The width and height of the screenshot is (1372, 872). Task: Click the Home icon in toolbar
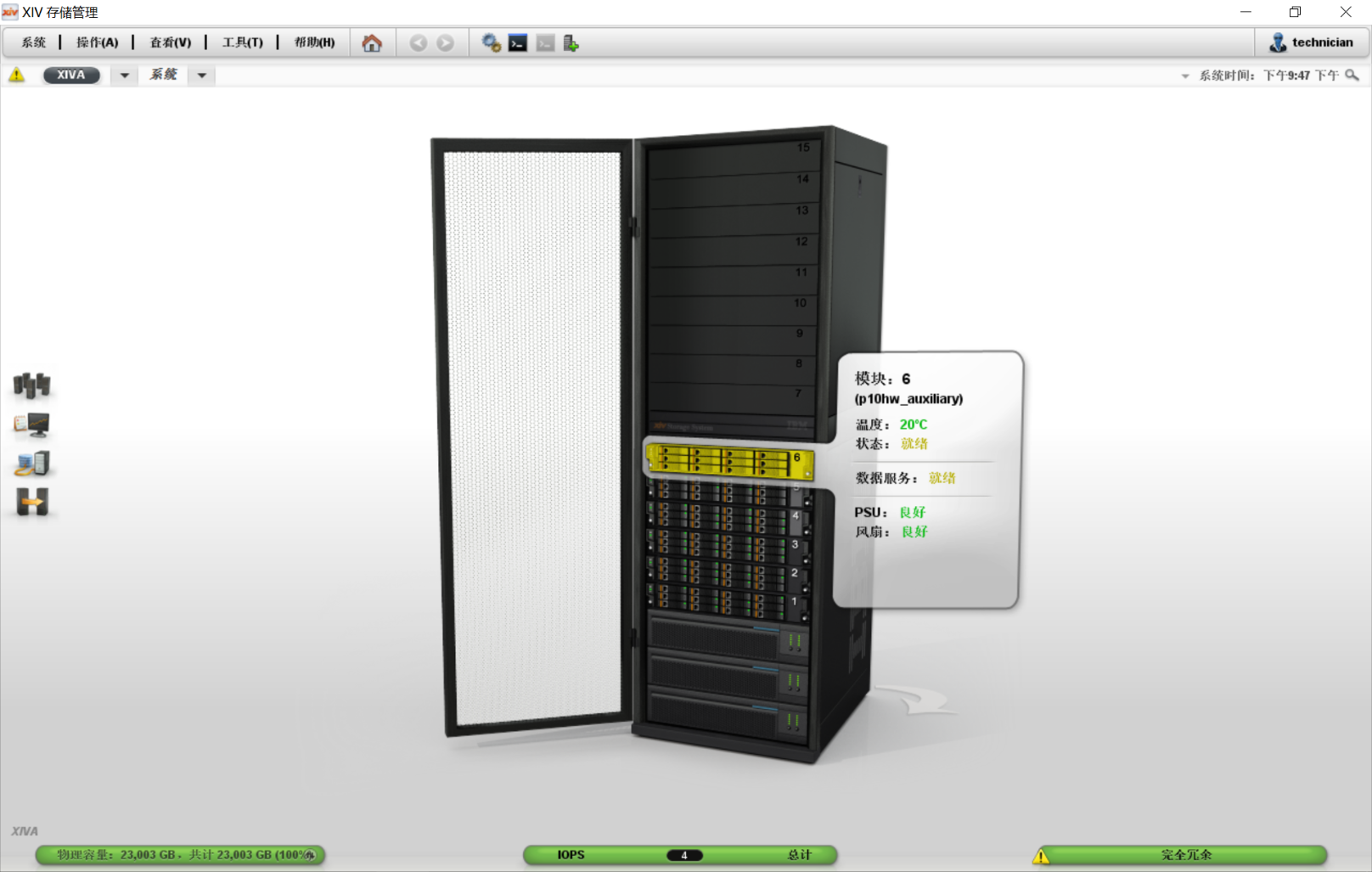[x=372, y=43]
